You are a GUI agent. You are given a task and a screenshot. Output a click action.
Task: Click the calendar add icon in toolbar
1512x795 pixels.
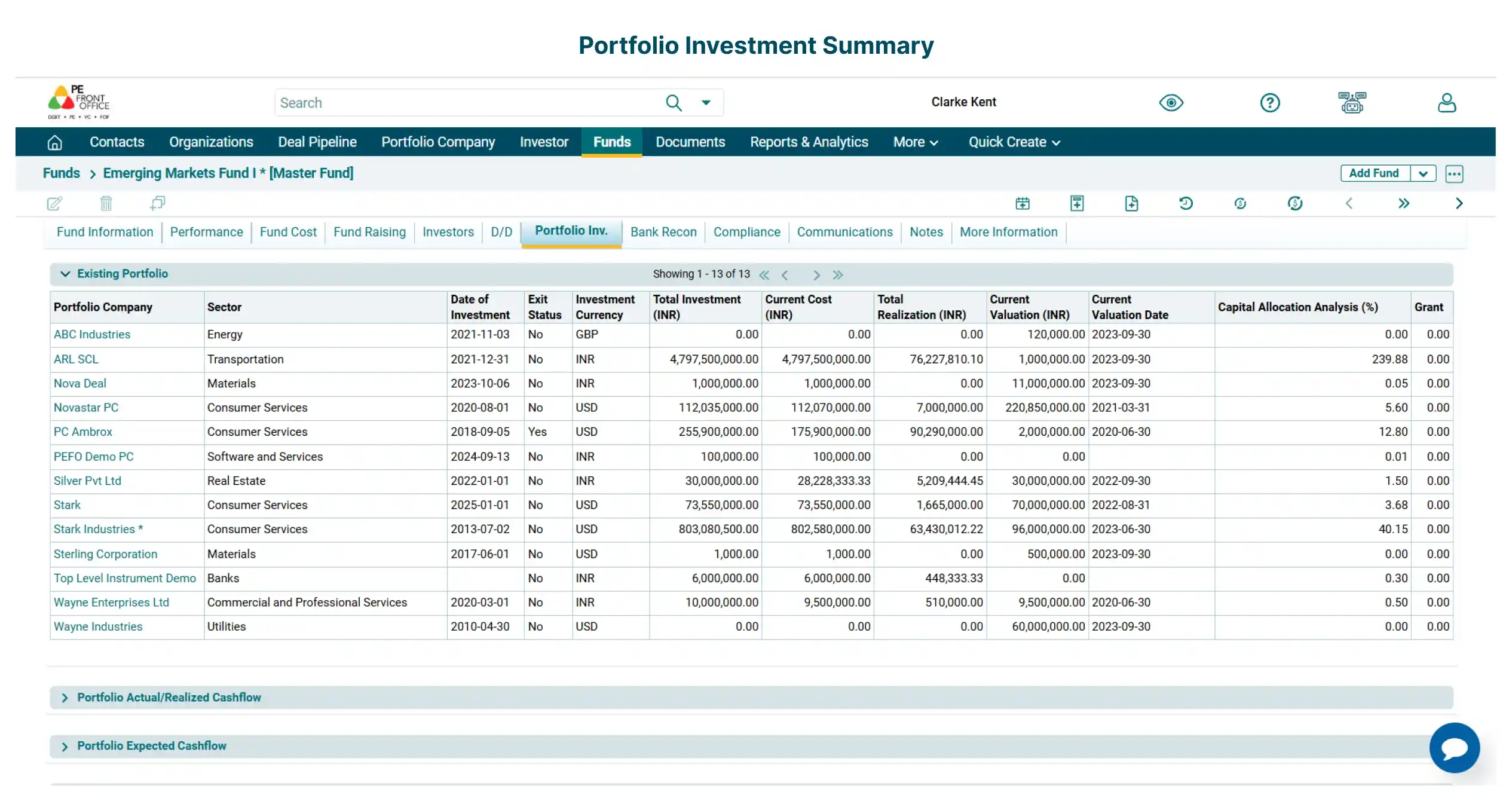point(1023,204)
